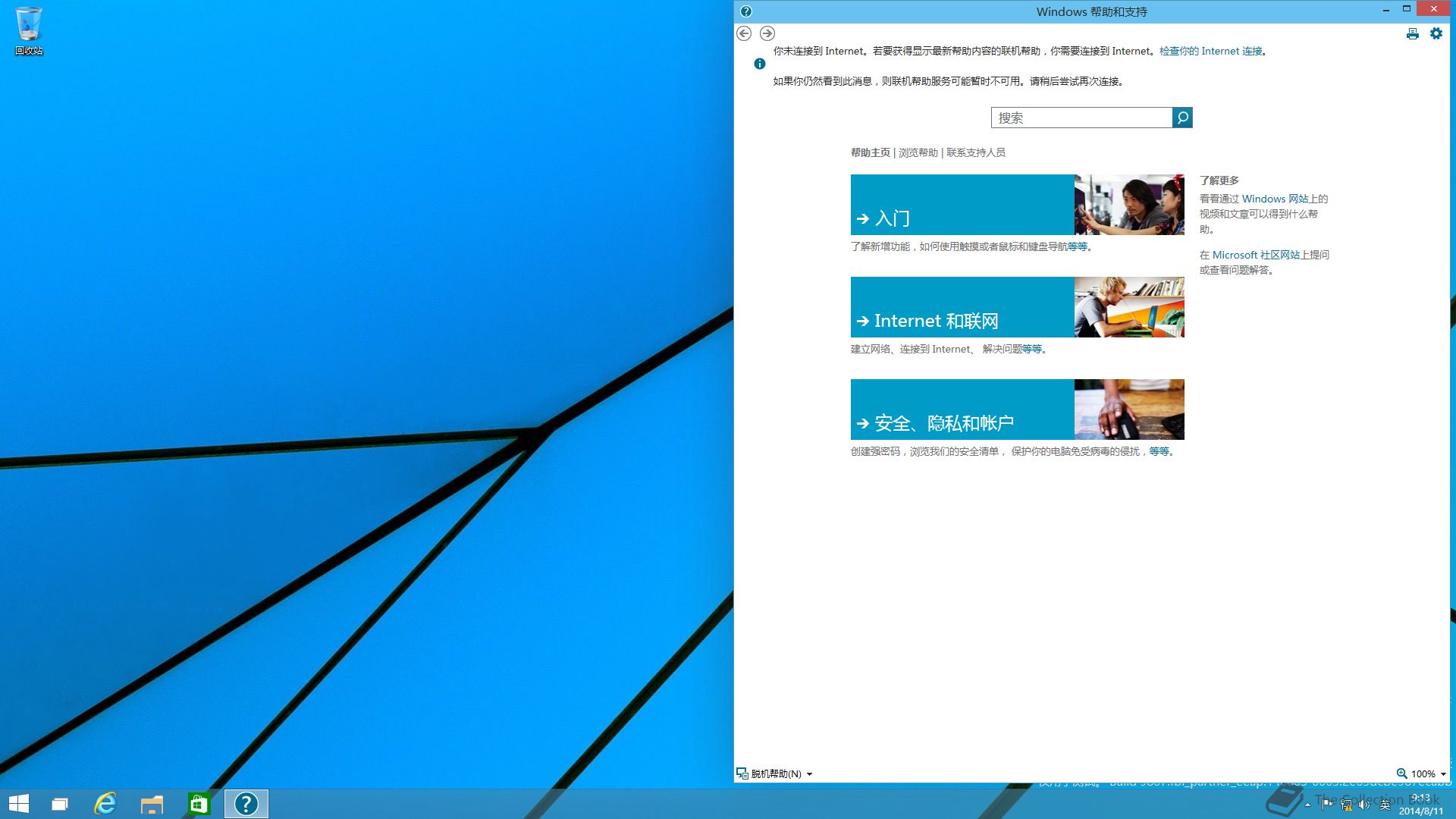1456x819 pixels.
Task: Select the 联系支持人员 tab
Action: [x=976, y=152]
